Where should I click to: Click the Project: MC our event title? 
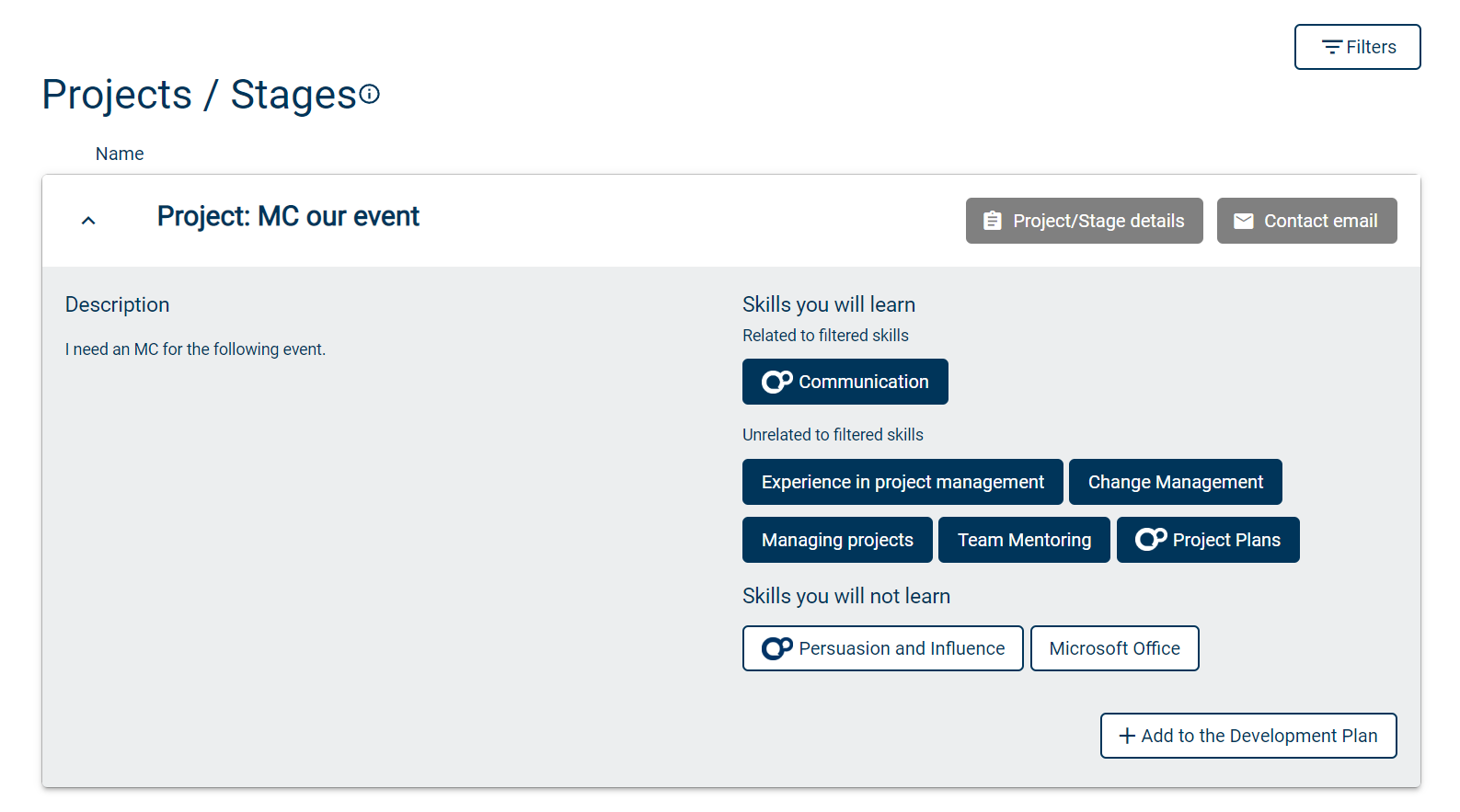[x=288, y=216]
